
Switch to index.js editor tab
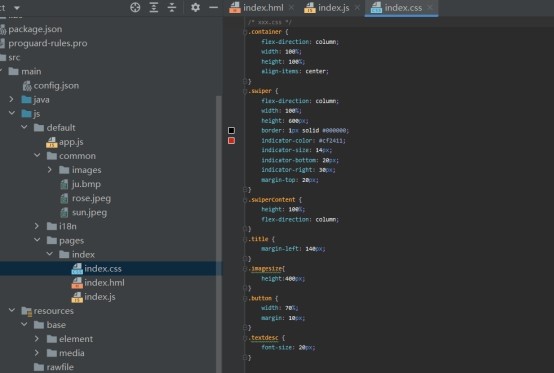[327, 7]
